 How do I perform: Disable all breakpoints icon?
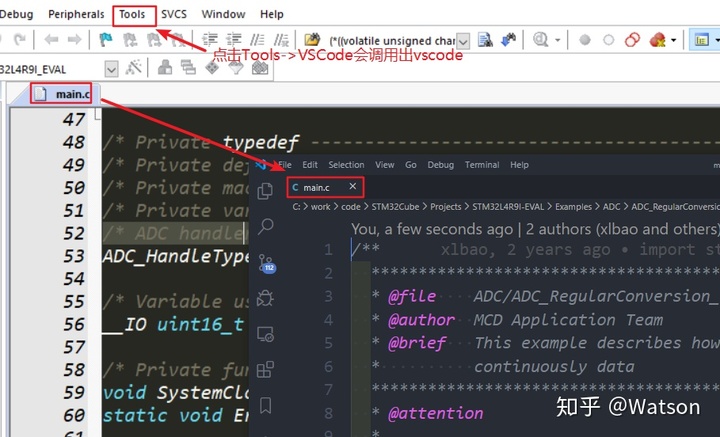[x=632, y=40]
